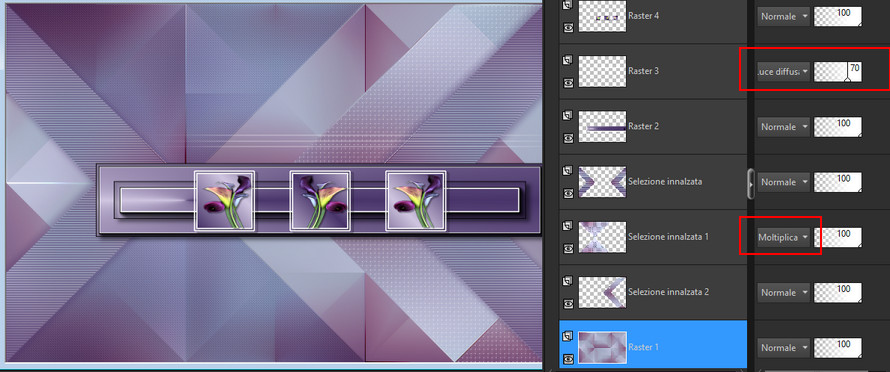890x372 pixels.
Task: Click layer type icon of Selezione innalzata 2
Action: 568,281
